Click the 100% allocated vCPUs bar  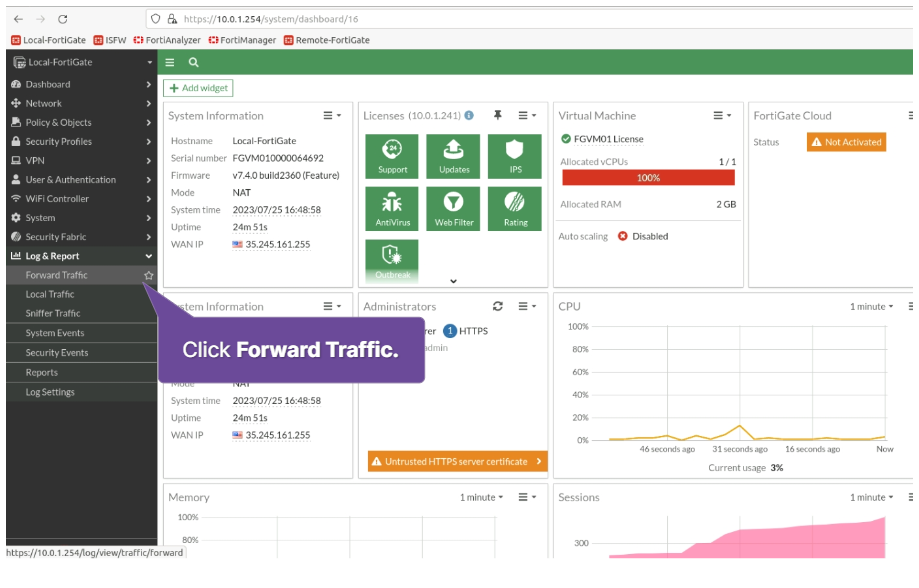[648, 178]
